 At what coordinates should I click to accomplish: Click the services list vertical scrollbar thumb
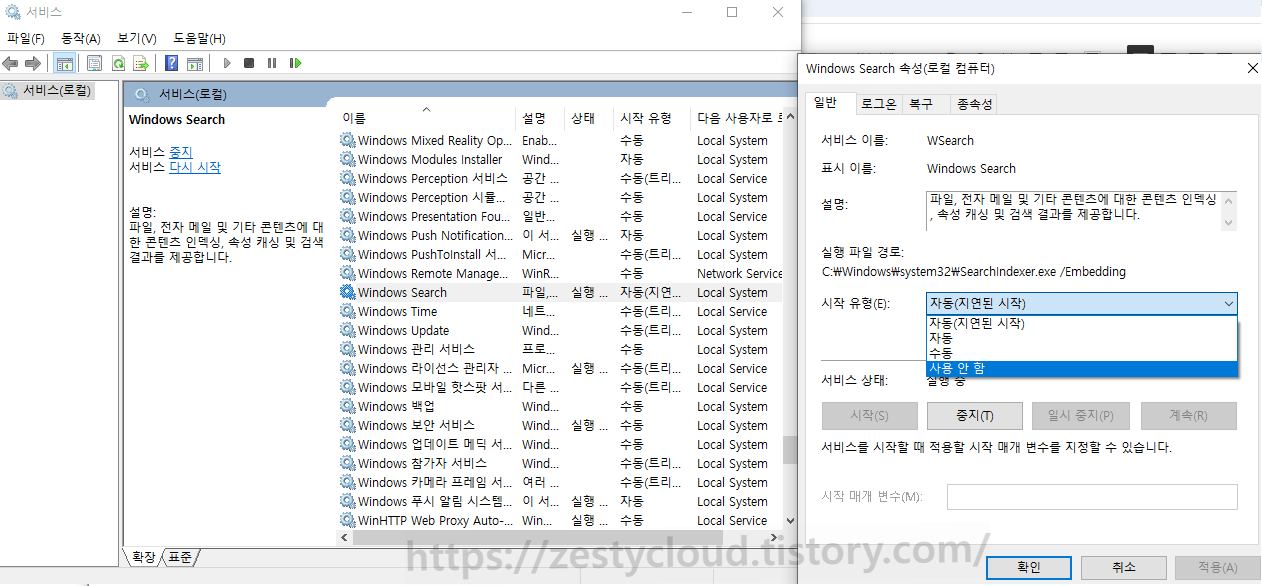pyautogui.click(x=790, y=449)
